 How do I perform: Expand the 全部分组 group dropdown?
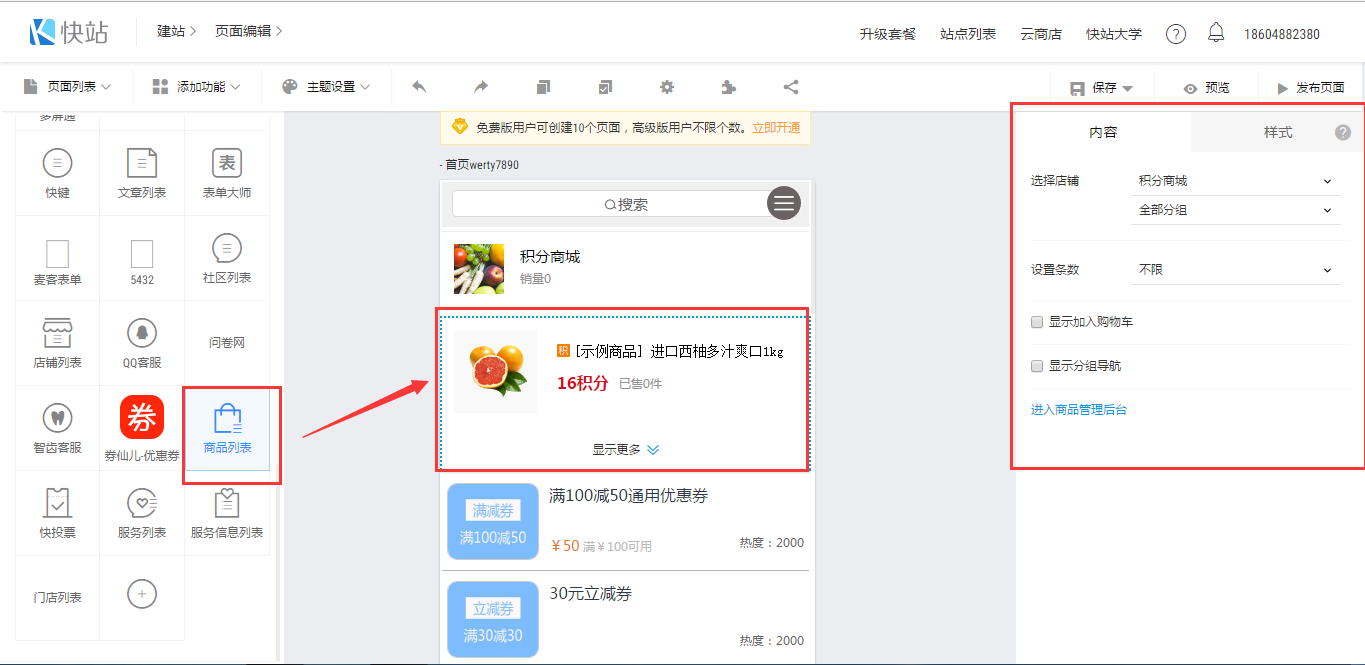point(1235,210)
